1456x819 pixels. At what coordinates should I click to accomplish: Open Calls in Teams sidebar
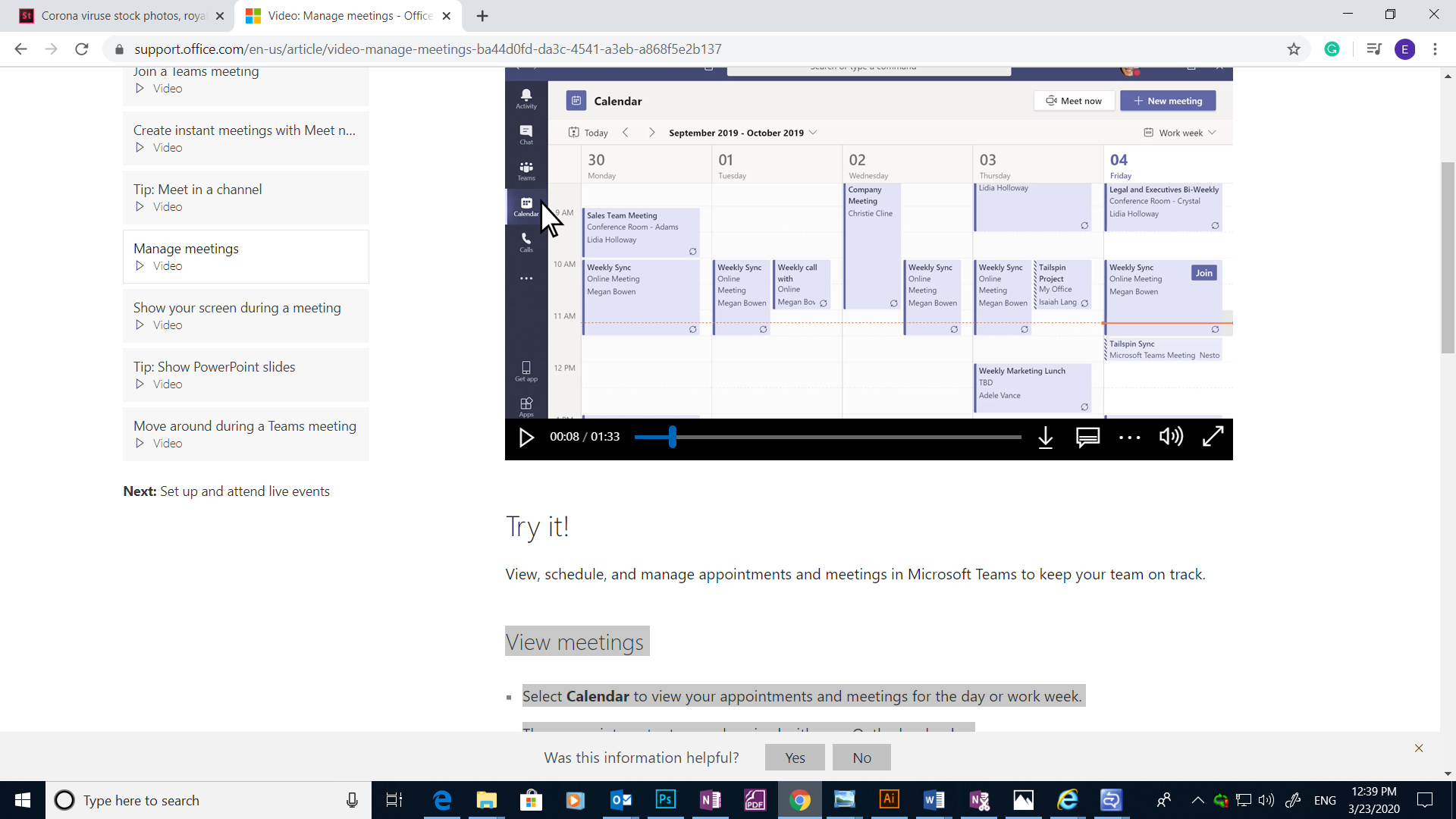click(x=526, y=243)
